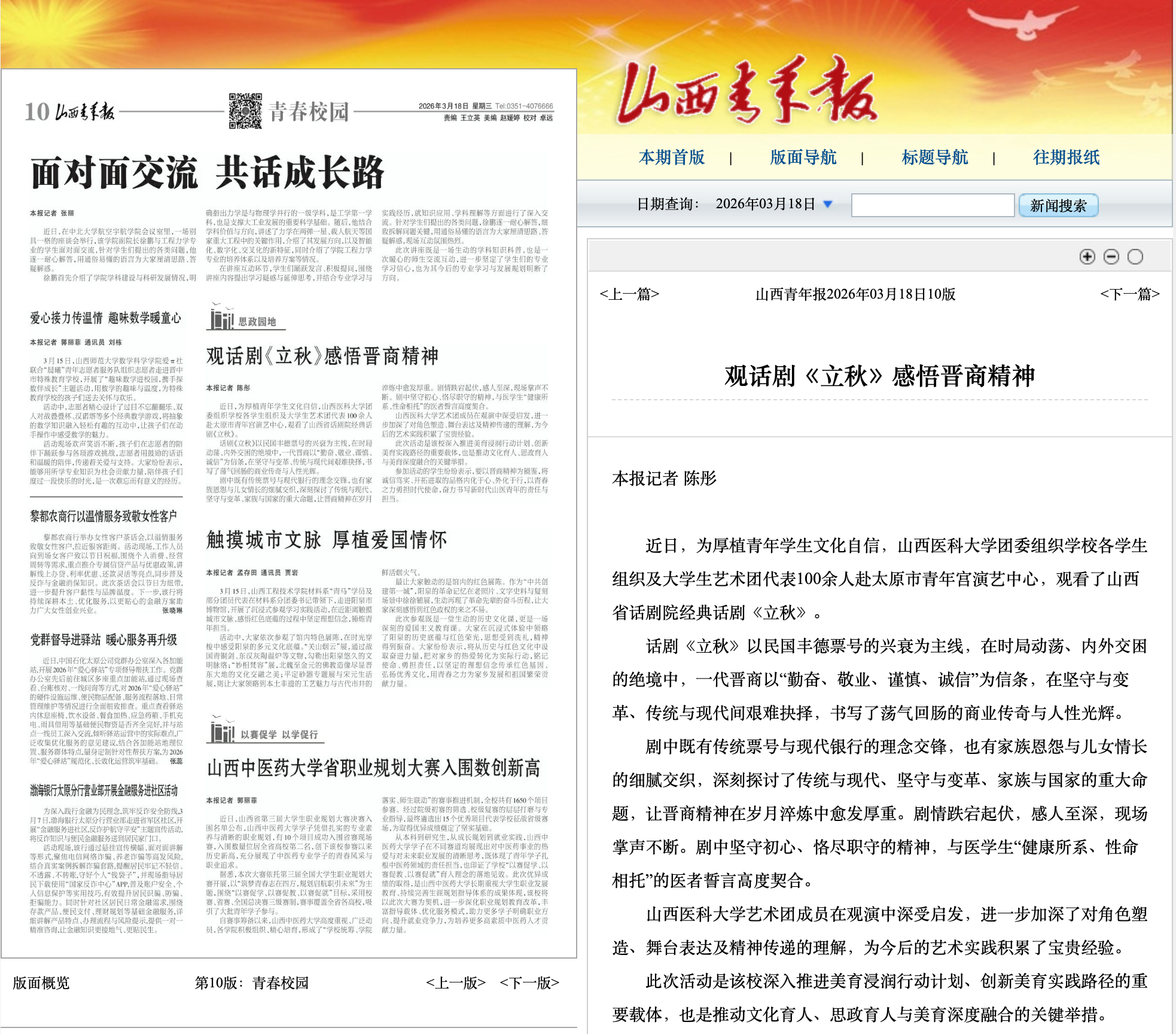
Task: Click the QR code beside 青春校园 header
Action: [245, 111]
